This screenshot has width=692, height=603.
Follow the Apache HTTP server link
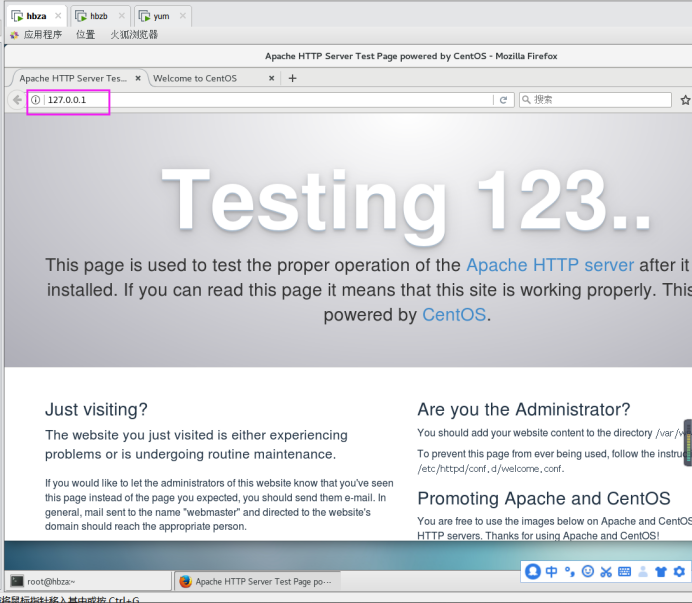[550, 265]
